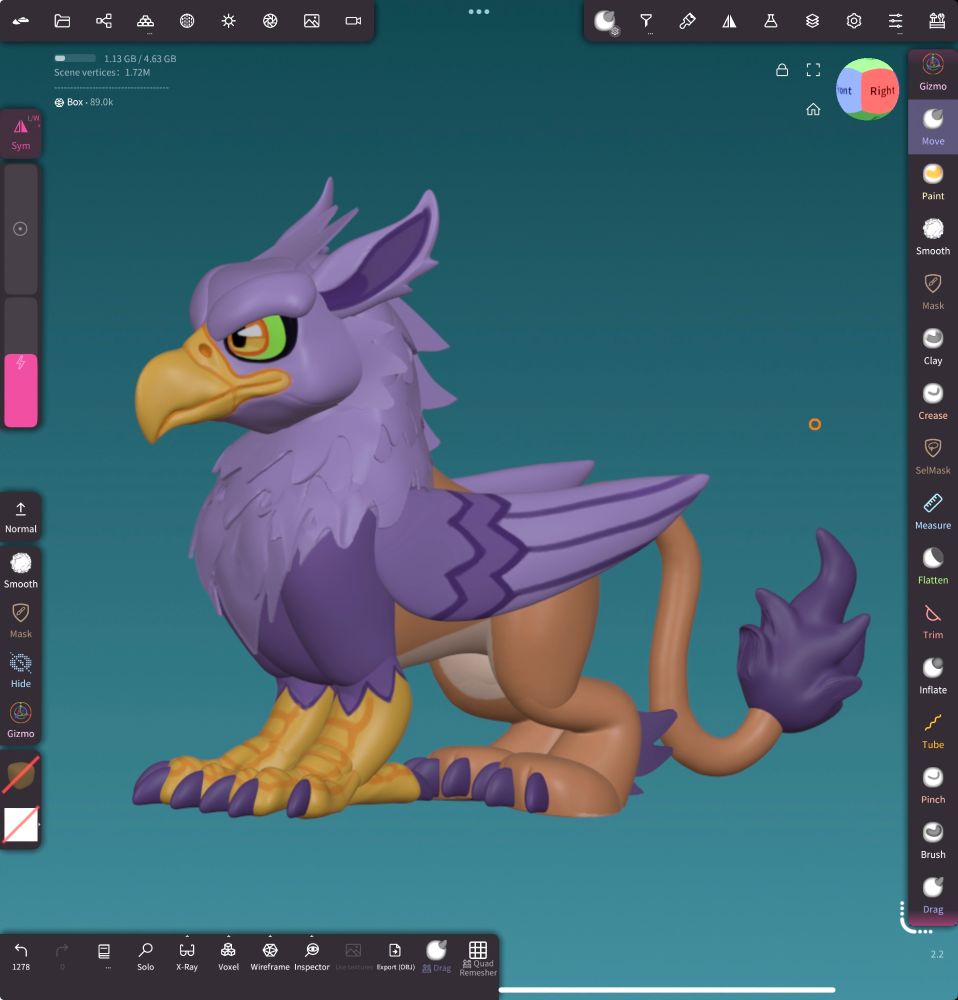Image resolution: width=958 pixels, height=1000 pixels.
Task: Select the Clay tool
Action: tap(932, 346)
